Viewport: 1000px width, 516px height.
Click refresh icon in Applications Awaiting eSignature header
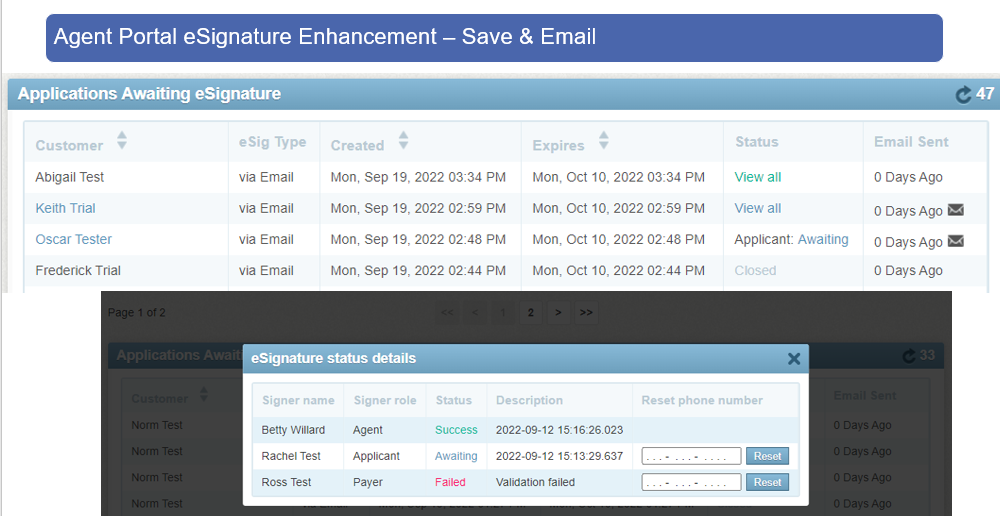point(963,95)
